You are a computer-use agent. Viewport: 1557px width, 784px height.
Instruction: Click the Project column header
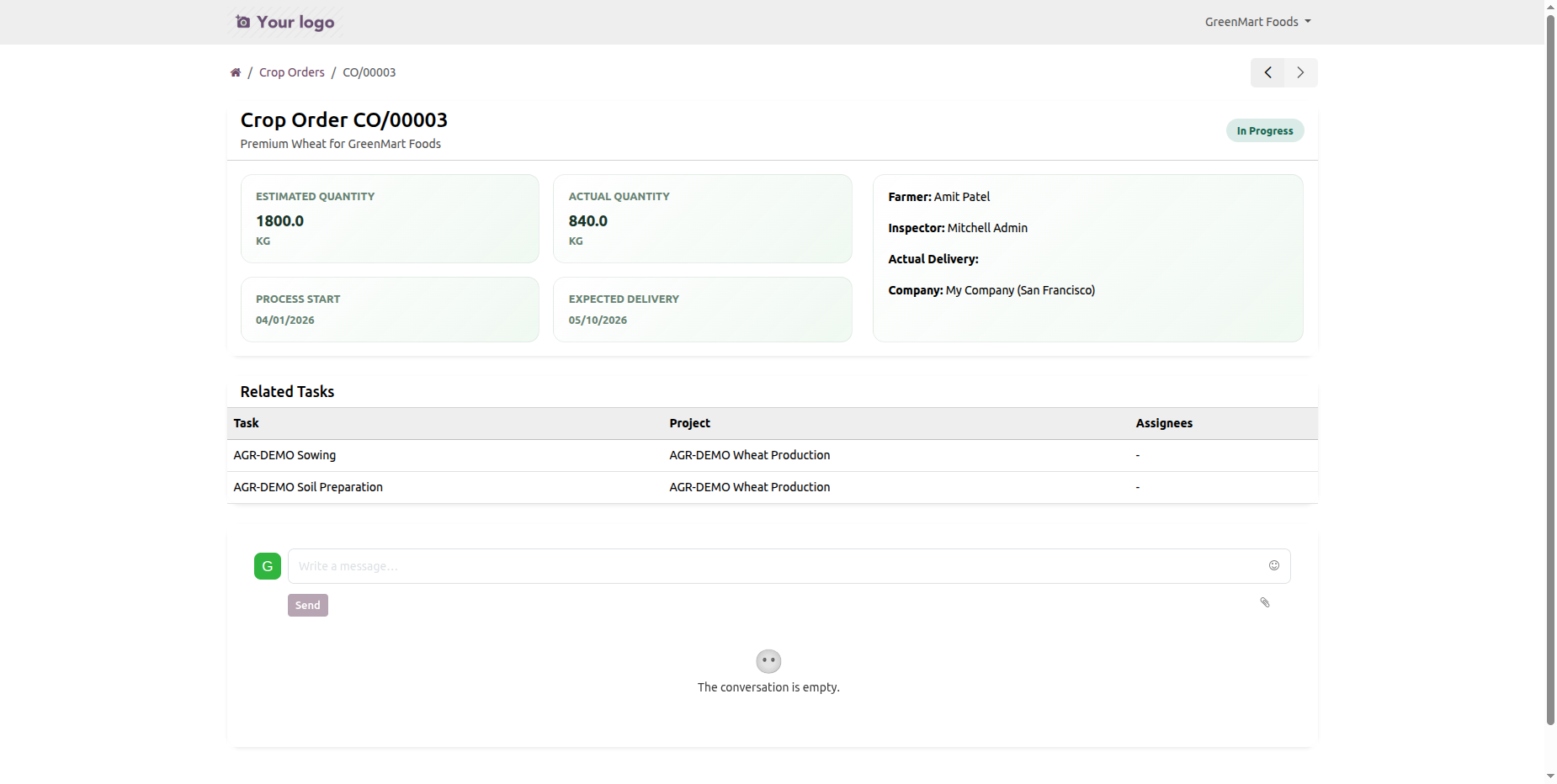coord(690,423)
